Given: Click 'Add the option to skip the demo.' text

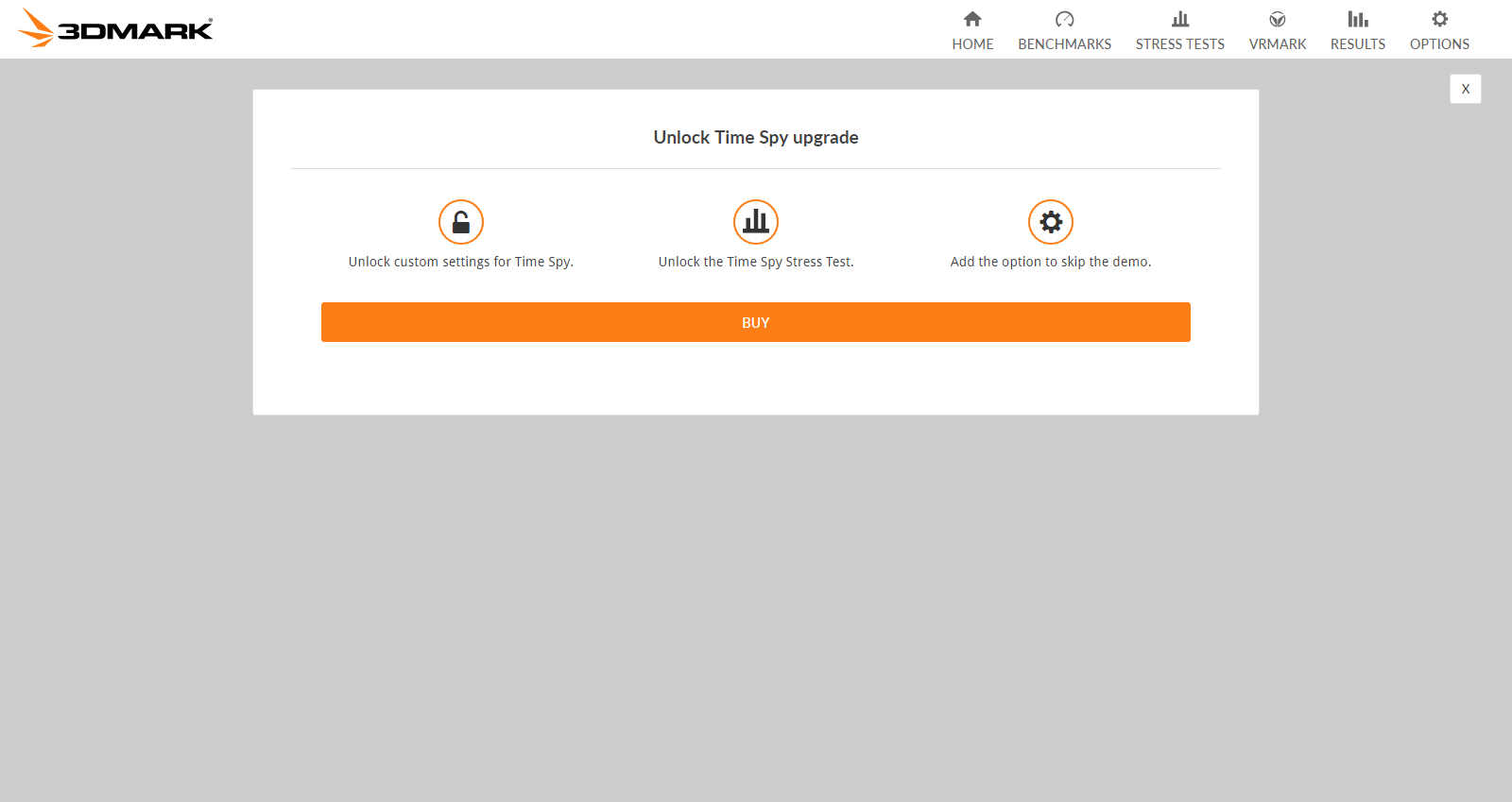Looking at the screenshot, I should [x=1051, y=262].
